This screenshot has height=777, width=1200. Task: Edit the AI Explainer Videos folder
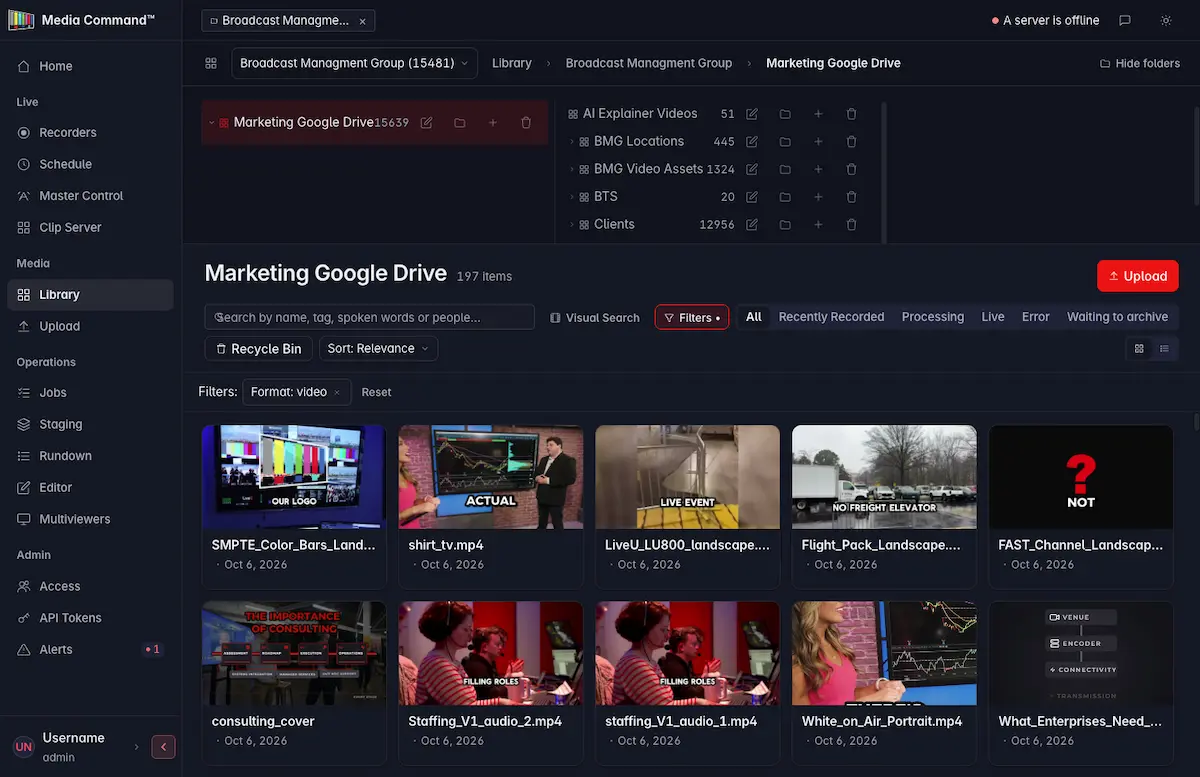(752, 114)
